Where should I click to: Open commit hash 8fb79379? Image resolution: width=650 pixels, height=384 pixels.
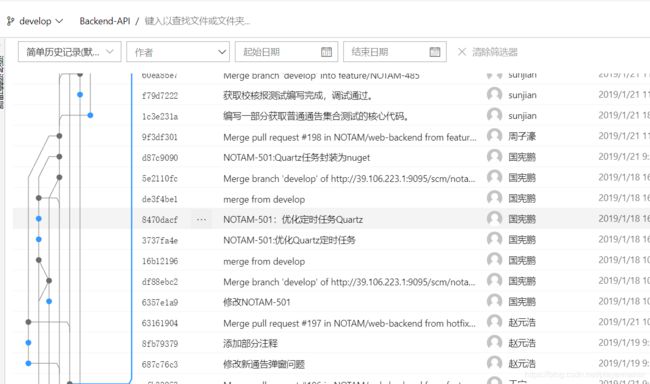160,344
